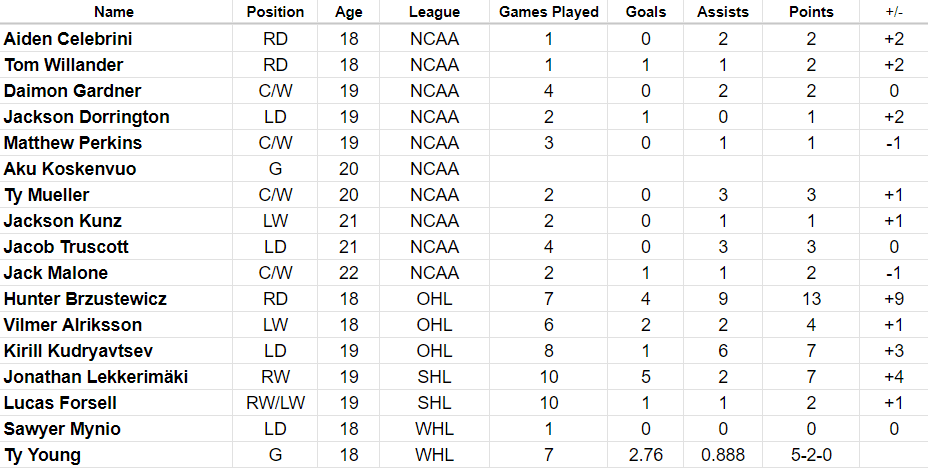
Task: Select the Points column header
Action: pyautogui.click(x=810, y=12)
